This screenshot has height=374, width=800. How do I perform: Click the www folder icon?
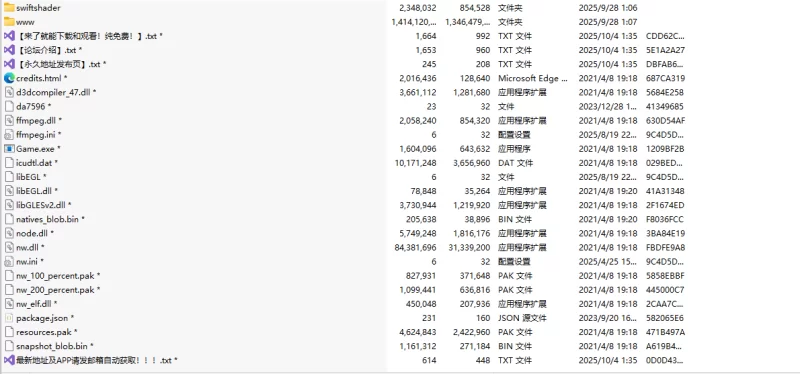pos(9,22)
